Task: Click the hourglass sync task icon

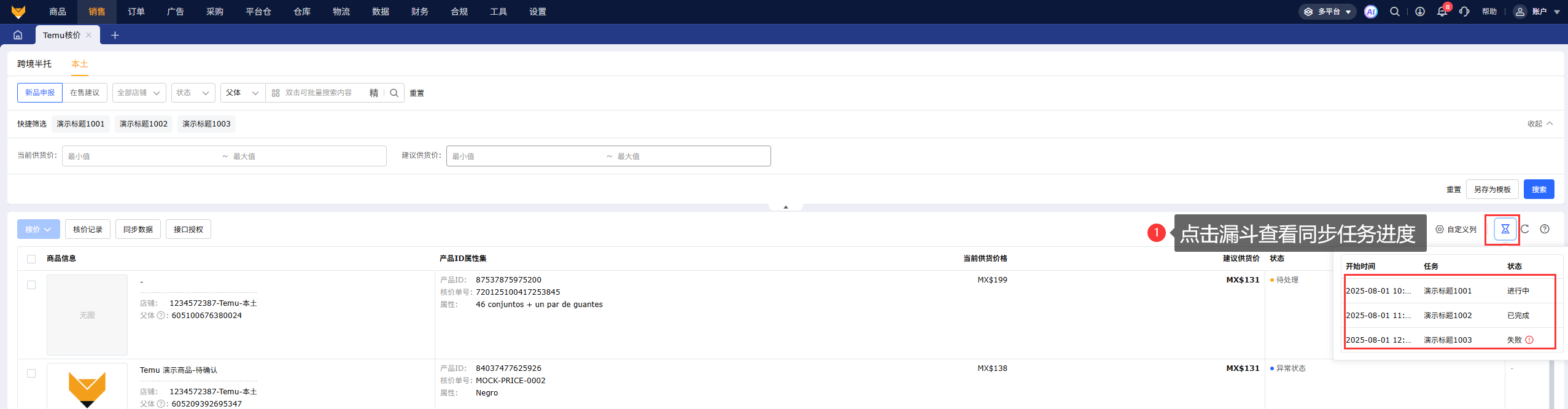Action: [x=1505, y=229]
